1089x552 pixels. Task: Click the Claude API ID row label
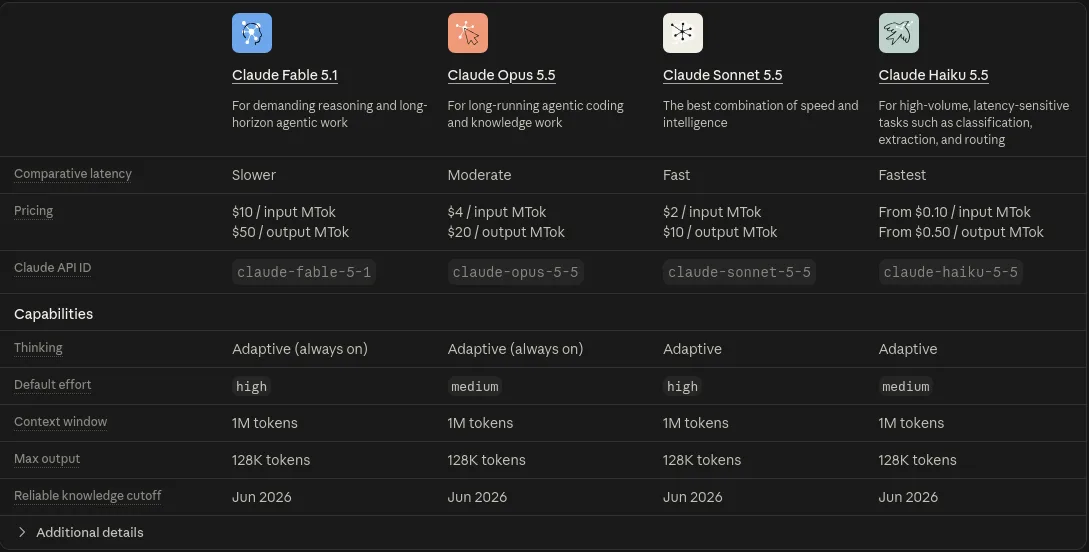pos(53,268)
